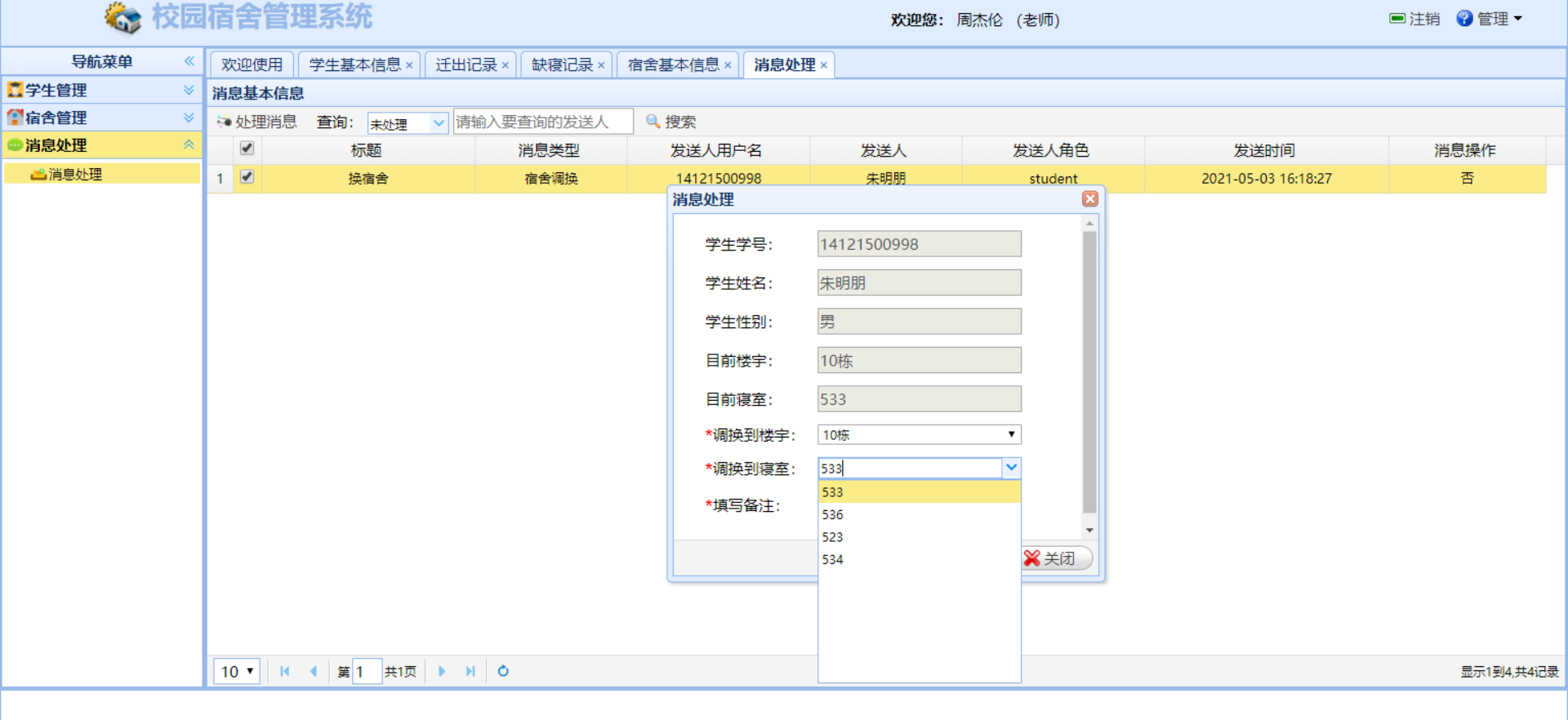Screen dimensions: 1568x720
Task: Click the 目前寝室 field showing 533
Action: coord(919,399)
